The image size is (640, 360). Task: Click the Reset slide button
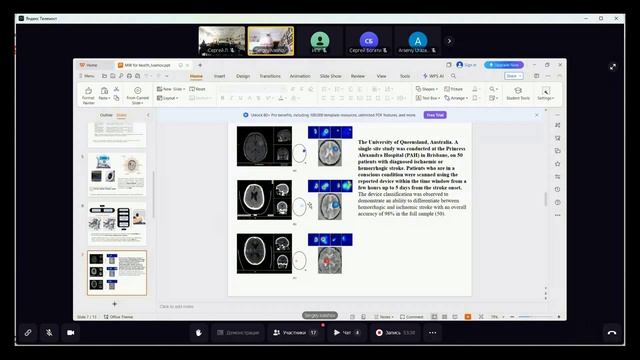[x=198, y=89]
